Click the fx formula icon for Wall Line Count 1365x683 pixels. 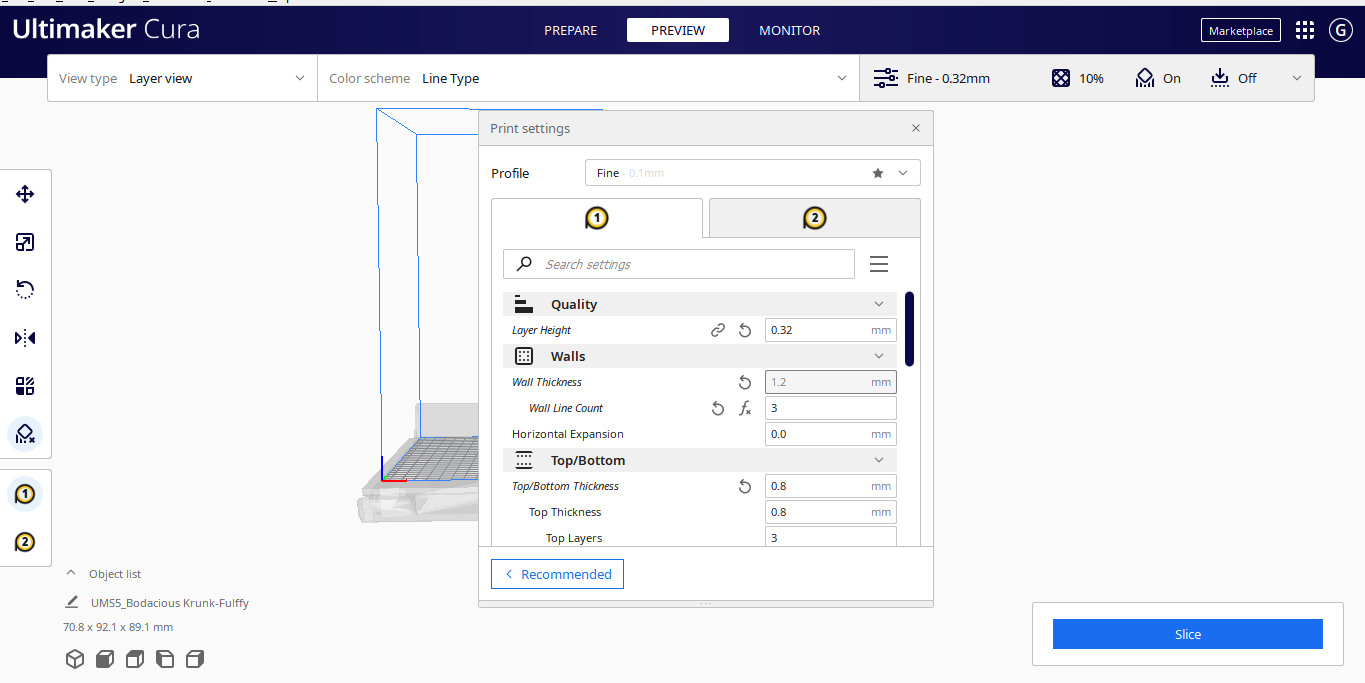tap(745, 408)
